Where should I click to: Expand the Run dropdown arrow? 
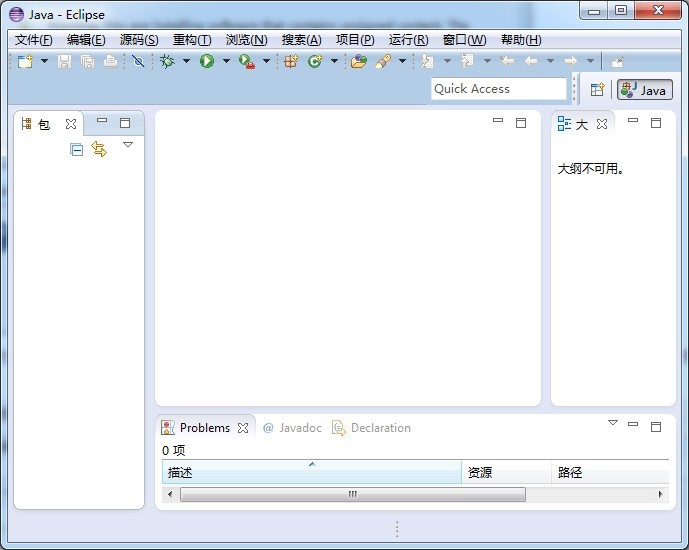[226, 61]
